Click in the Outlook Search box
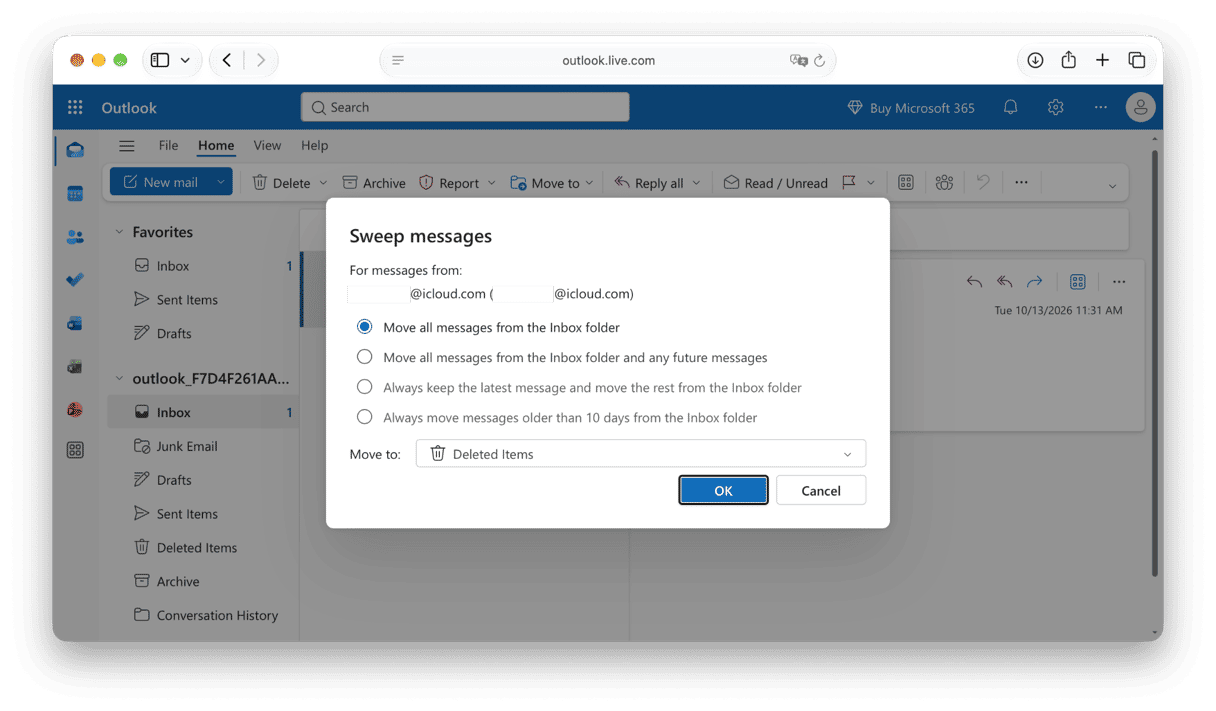This screenshot has width=1216, height=711. pyautogui.click(x=465, y=107)
